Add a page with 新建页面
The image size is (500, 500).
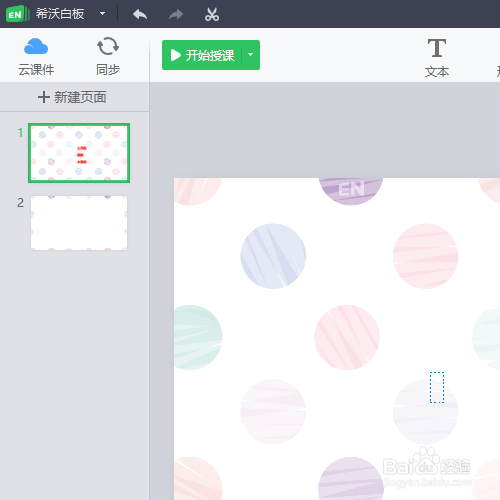[x=72, y=97]
